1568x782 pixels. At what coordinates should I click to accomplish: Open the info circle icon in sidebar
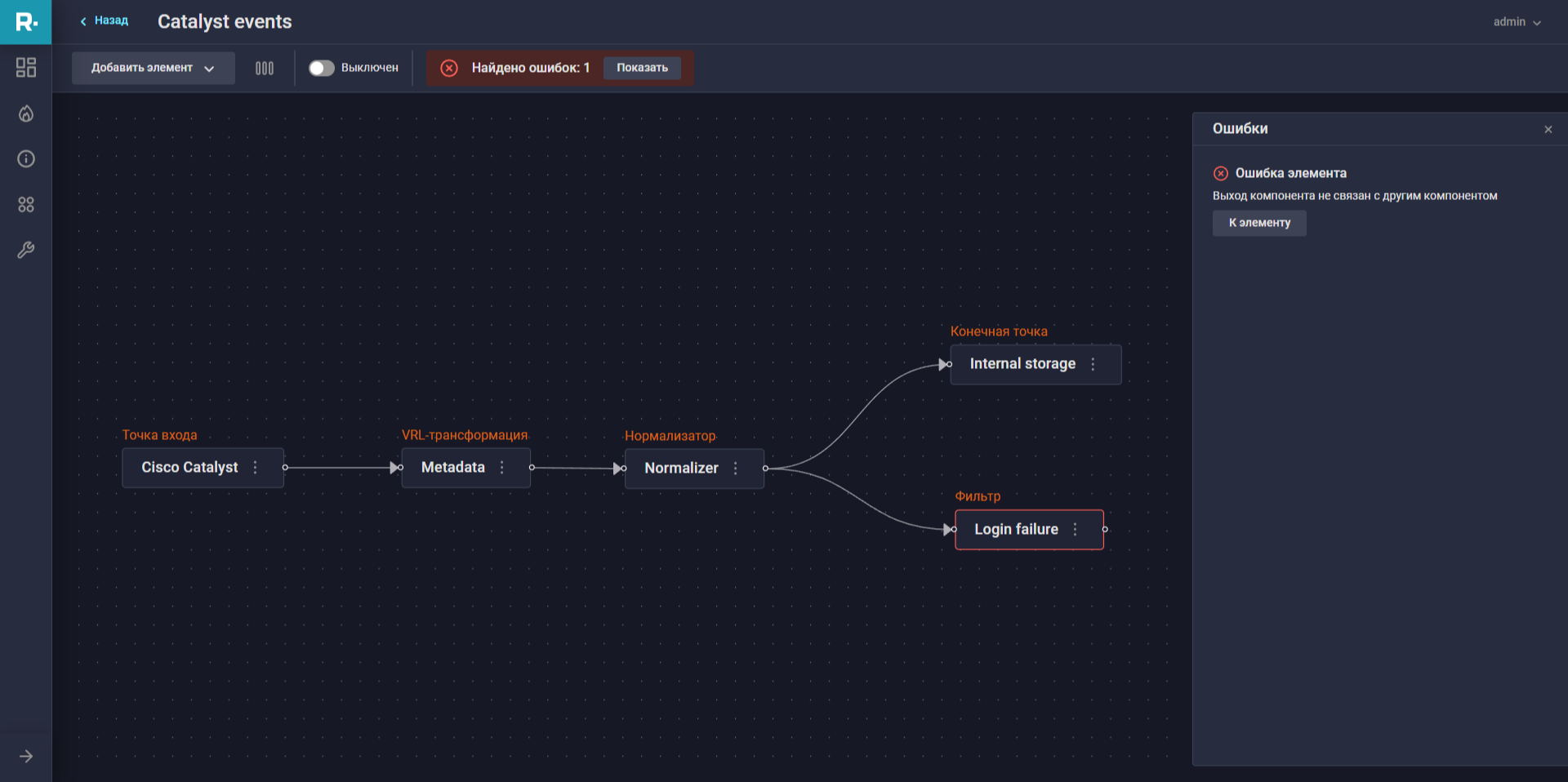coord(26,159)
